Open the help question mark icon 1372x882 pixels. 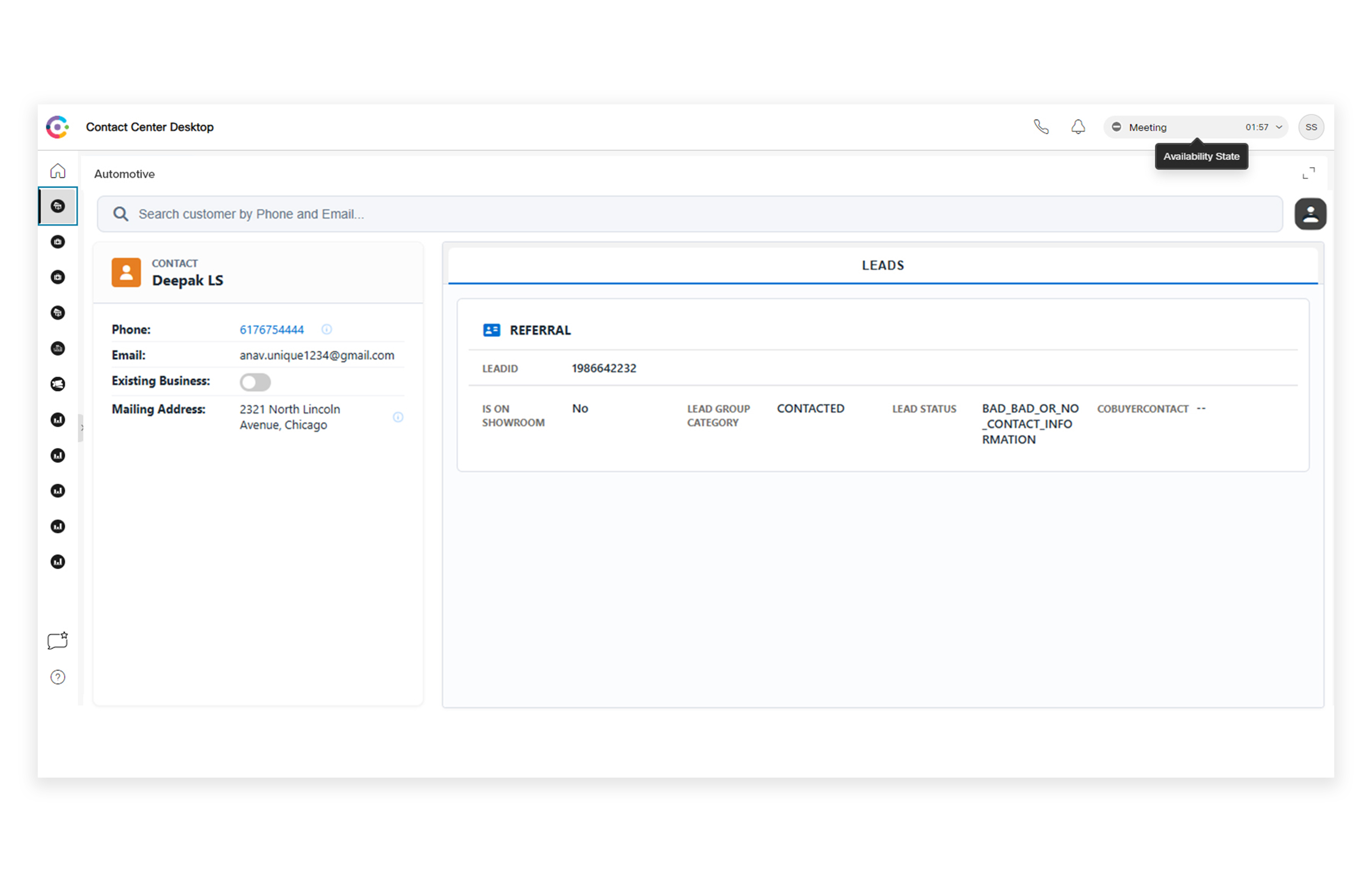tap(58, 678)
